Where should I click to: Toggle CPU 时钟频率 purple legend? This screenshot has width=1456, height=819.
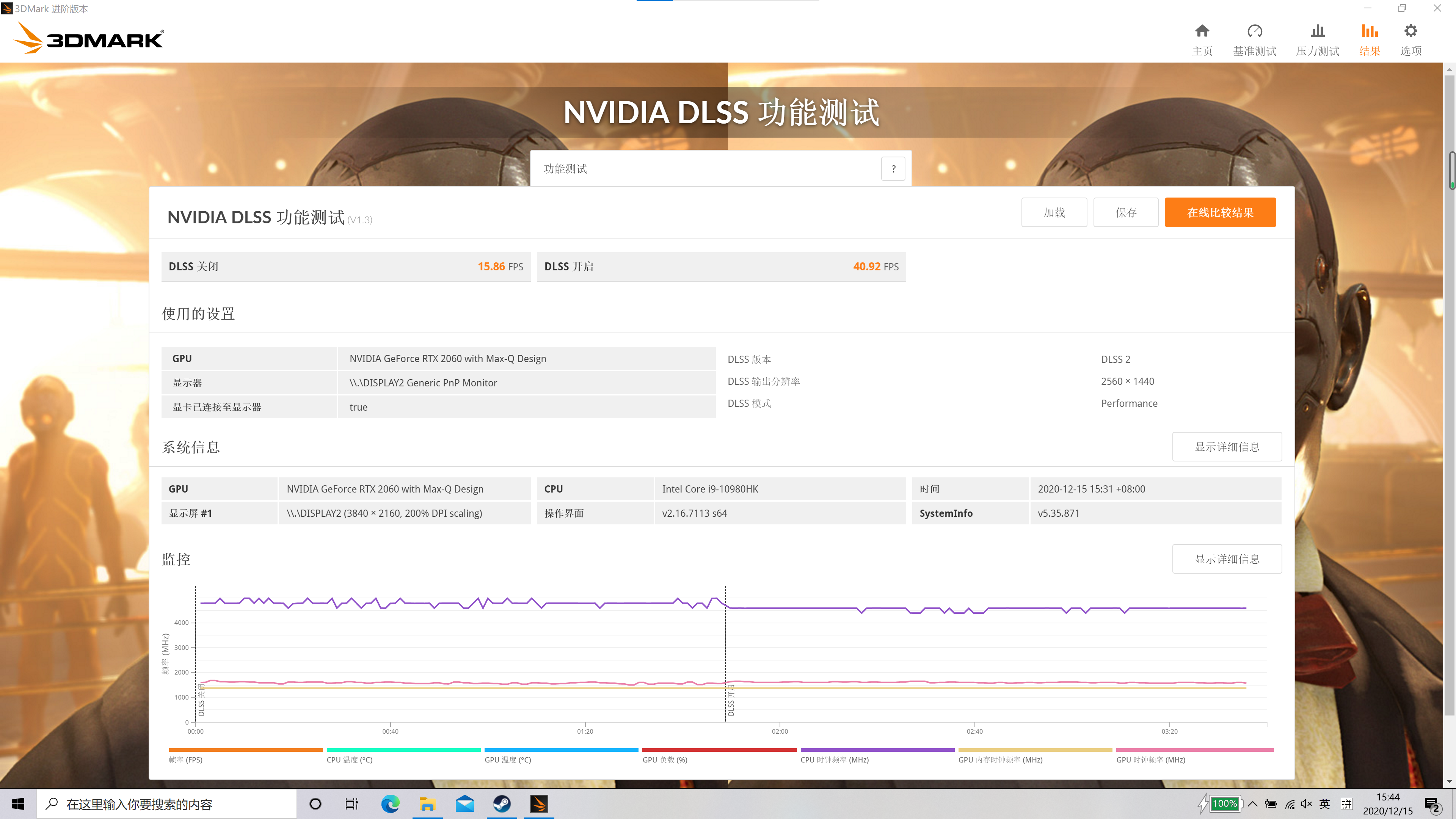pos(877,756)
